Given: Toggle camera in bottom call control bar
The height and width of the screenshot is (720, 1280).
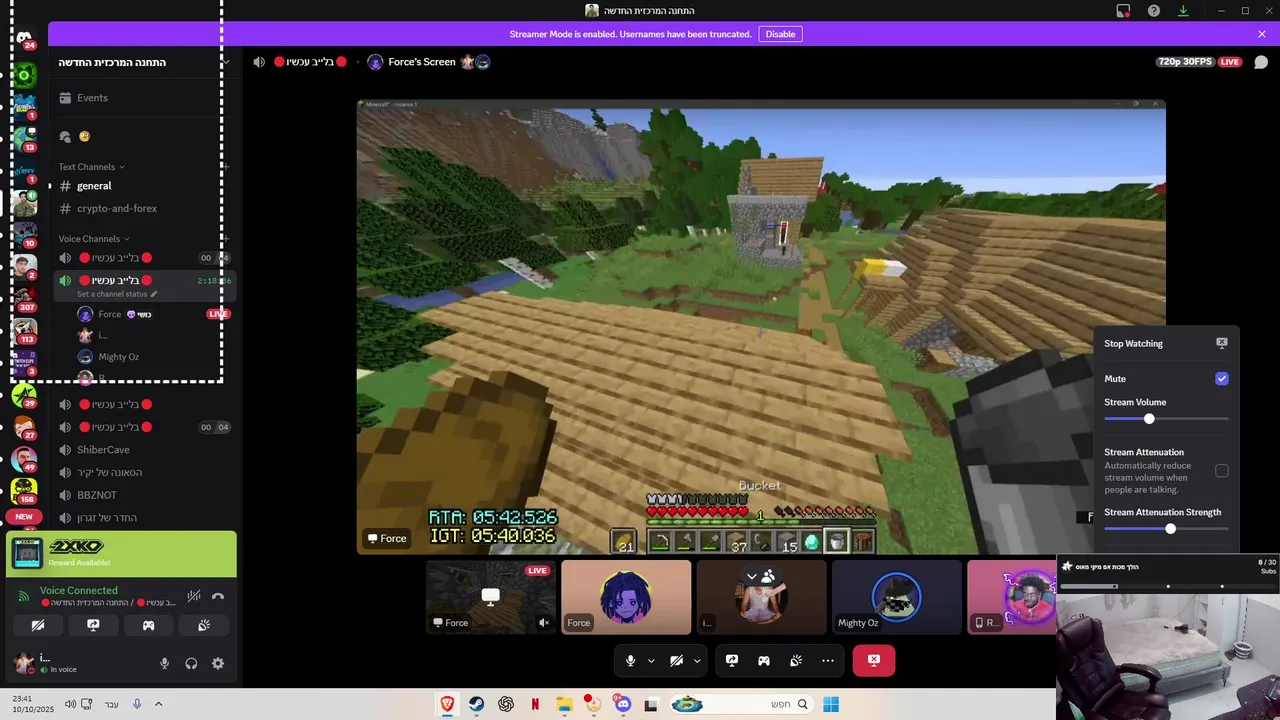Looking at the screenshot, I should coord(676,660).
